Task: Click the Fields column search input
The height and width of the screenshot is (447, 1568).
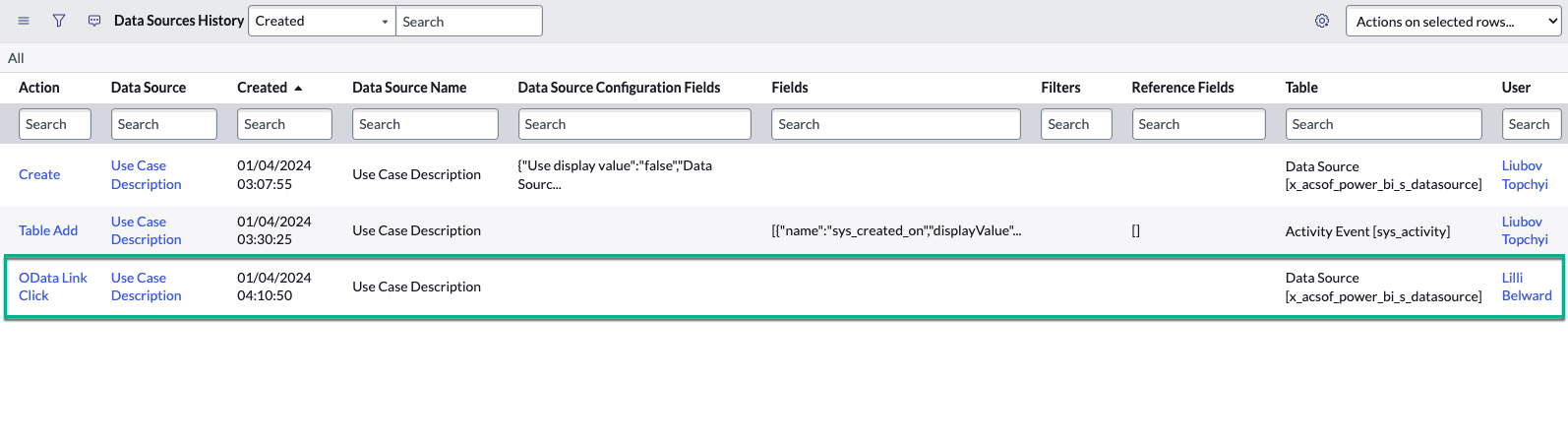Action: tap(895, 124)
